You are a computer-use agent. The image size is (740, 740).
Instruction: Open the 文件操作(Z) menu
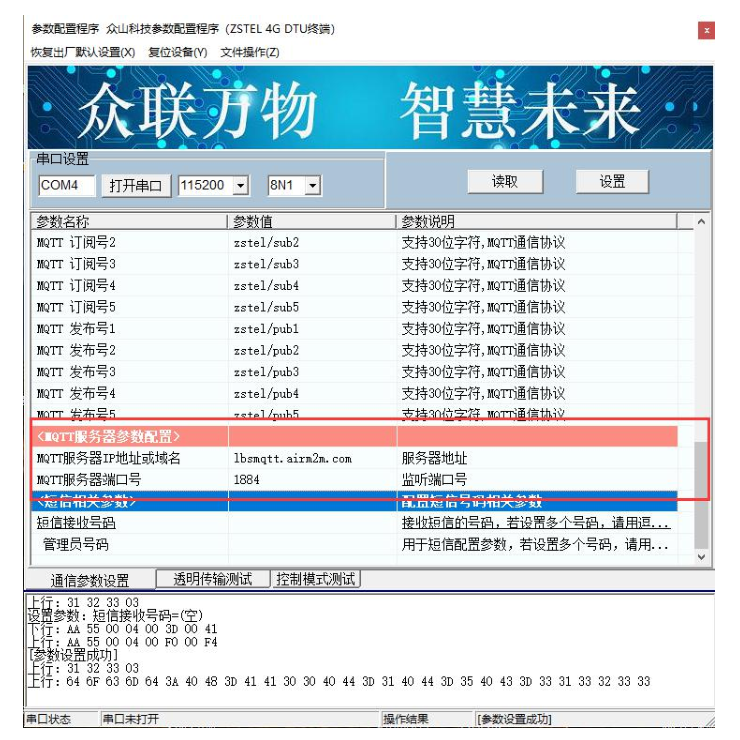pyautogui.click(x=250, y=52)
